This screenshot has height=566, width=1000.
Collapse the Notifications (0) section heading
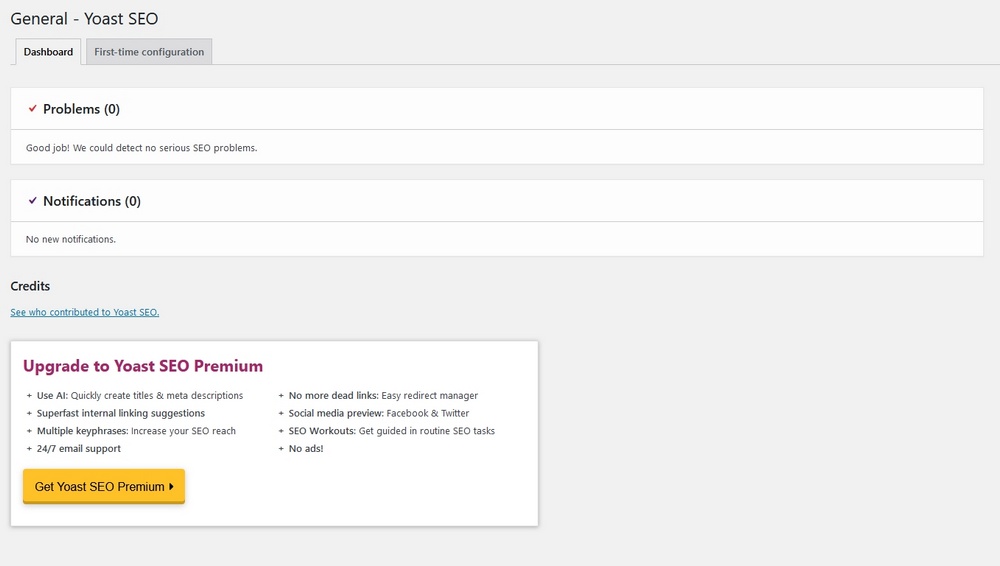[x=92, y=201]
